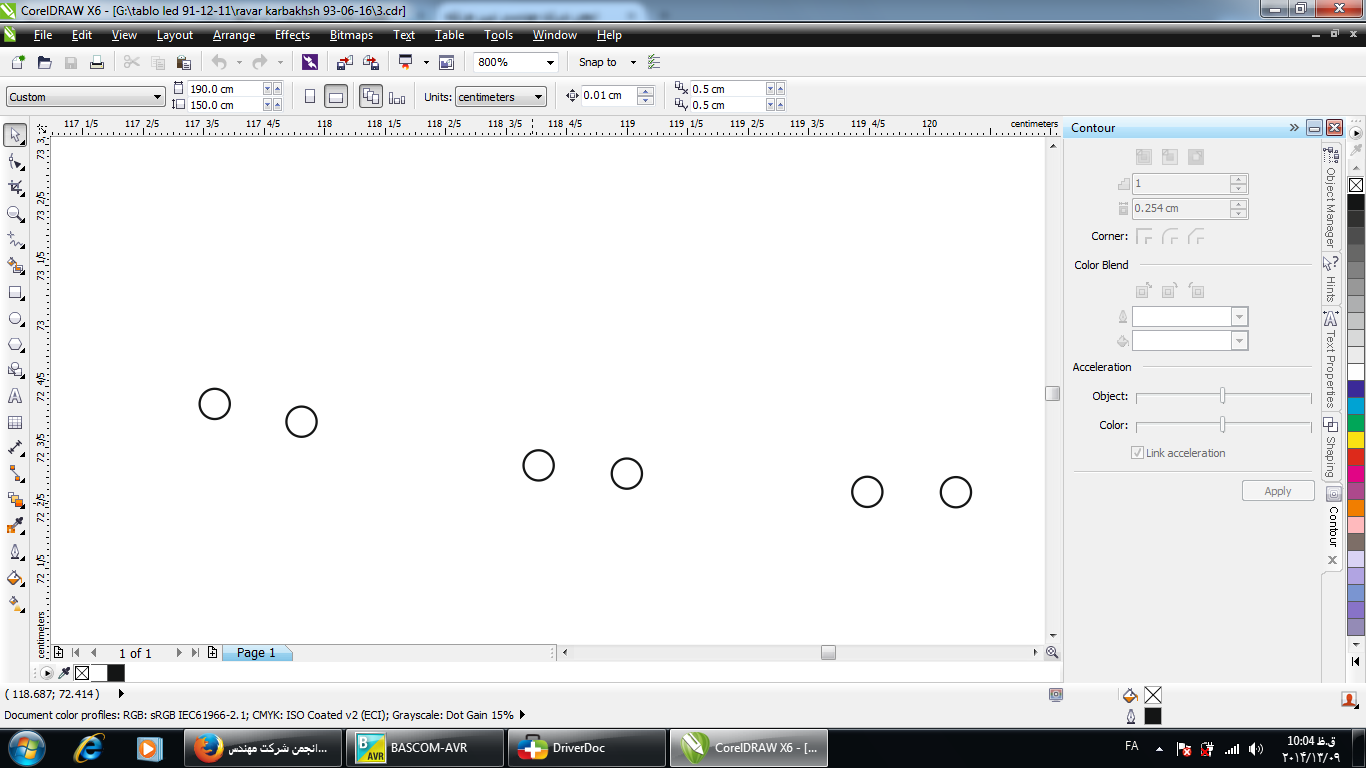
Task: Toggle Link acceleration checkbox
Action: (1137, 453)
